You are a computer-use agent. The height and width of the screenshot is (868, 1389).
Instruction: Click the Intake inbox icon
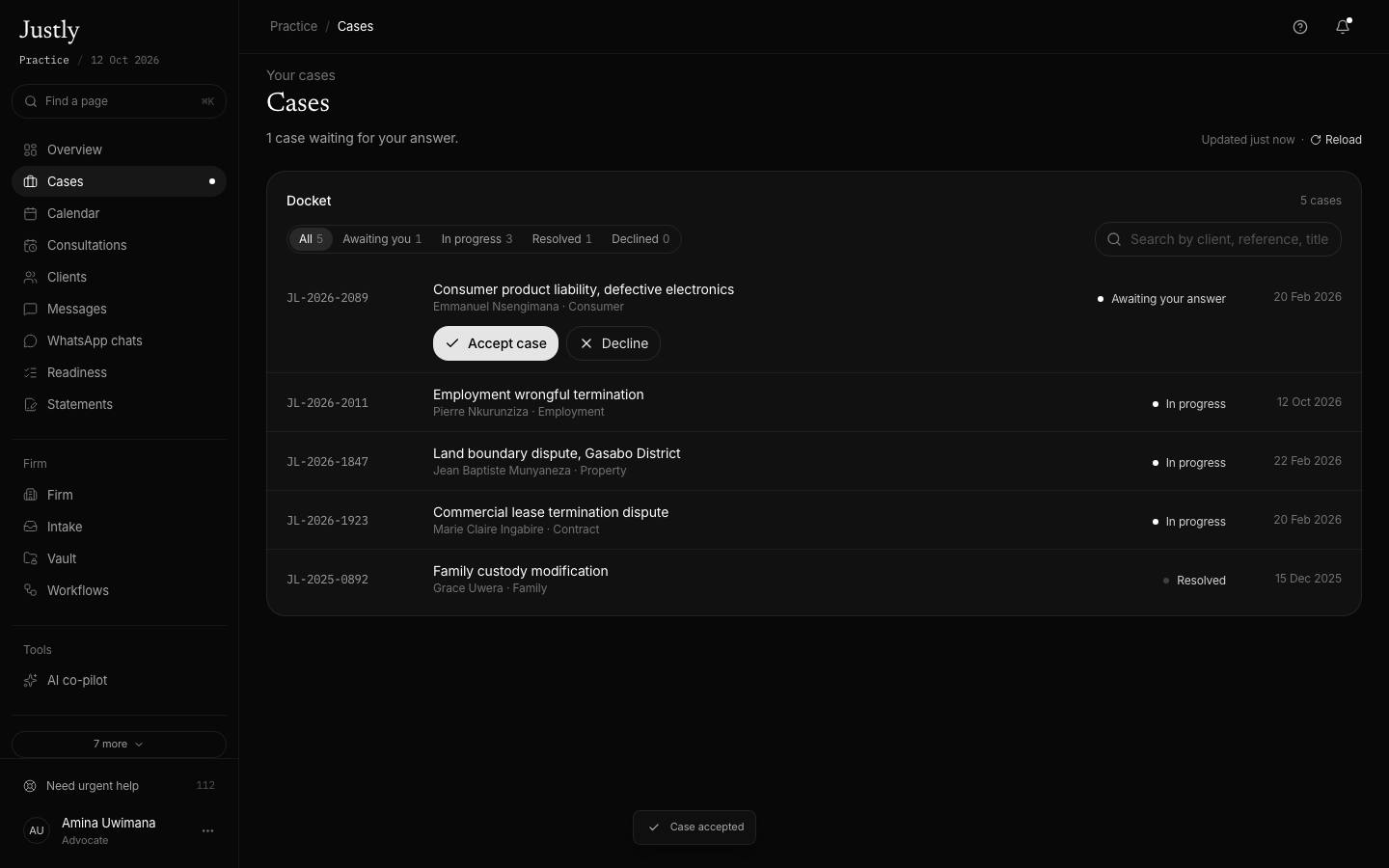[x=31, y=527]
